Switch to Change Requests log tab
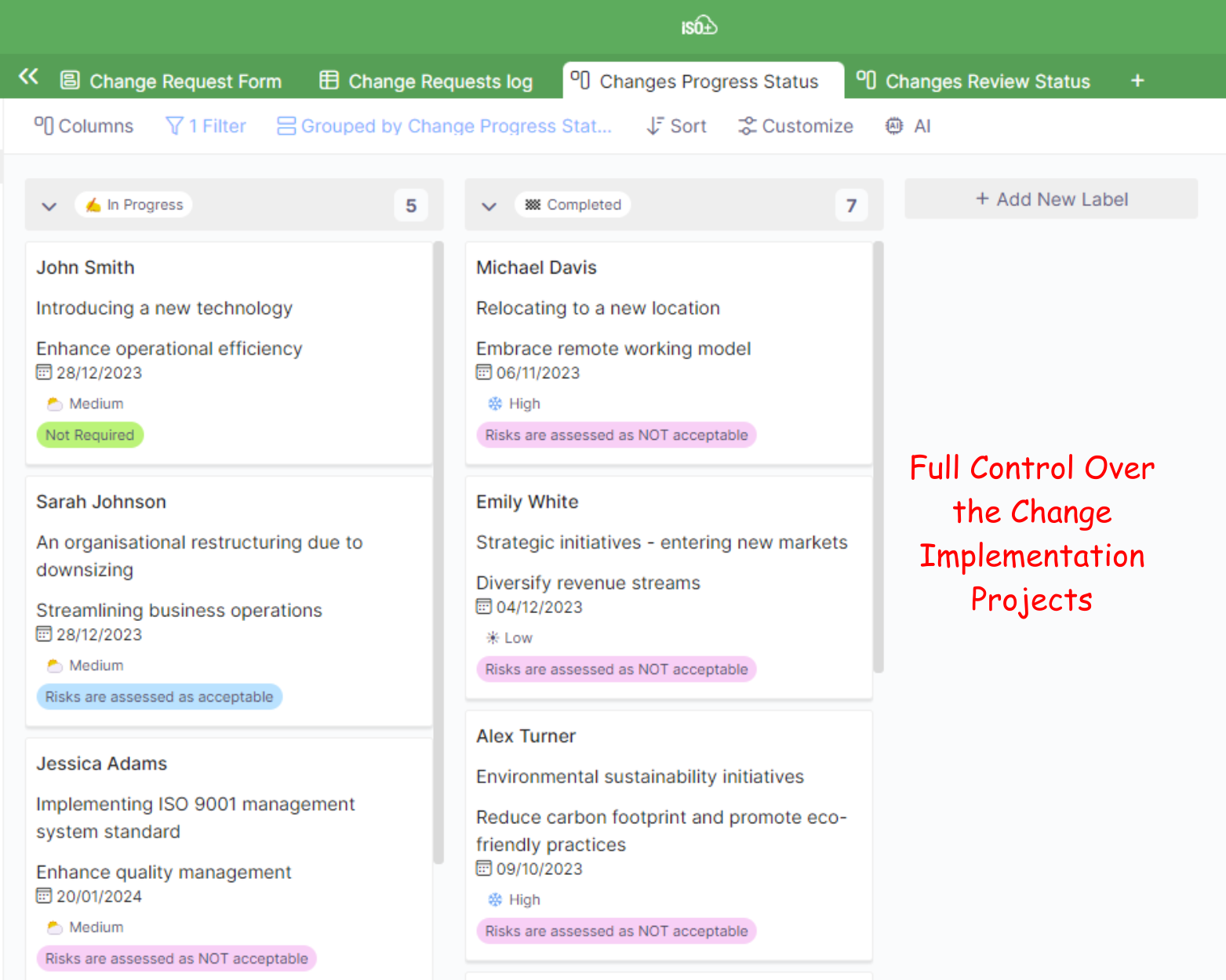This screenshot has height=980, width=1226. pos(426,82)
